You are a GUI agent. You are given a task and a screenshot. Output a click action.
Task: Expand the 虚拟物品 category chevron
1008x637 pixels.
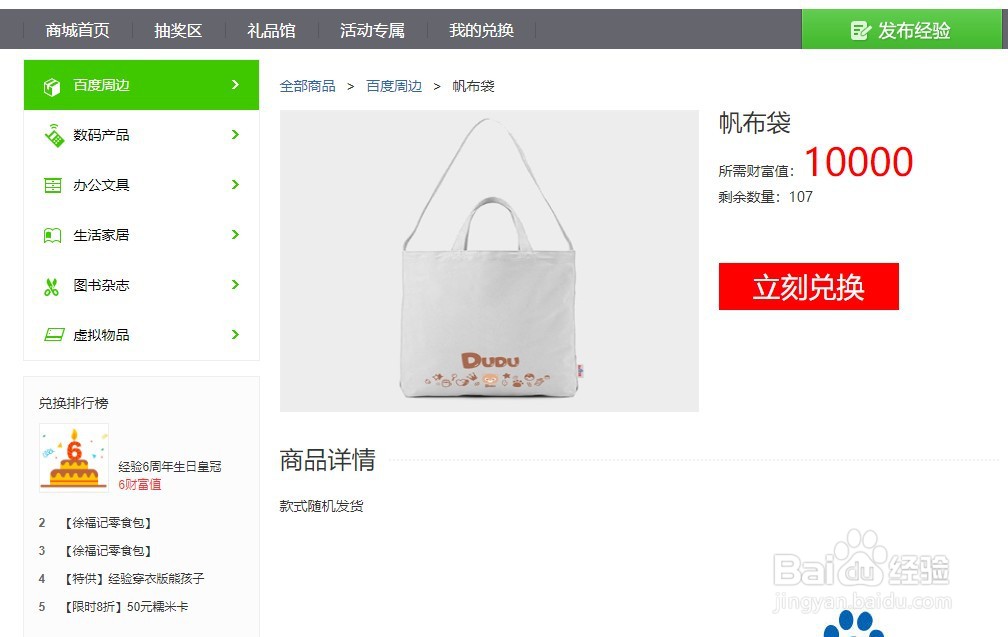point(235,334)
